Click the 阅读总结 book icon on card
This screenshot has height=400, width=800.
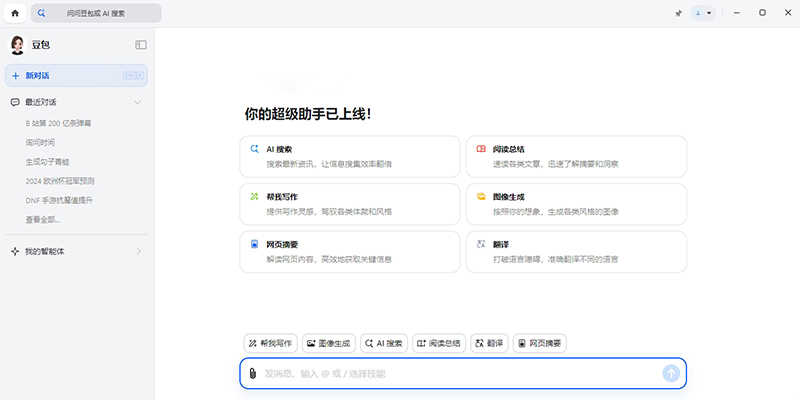(x=481, y=149)
